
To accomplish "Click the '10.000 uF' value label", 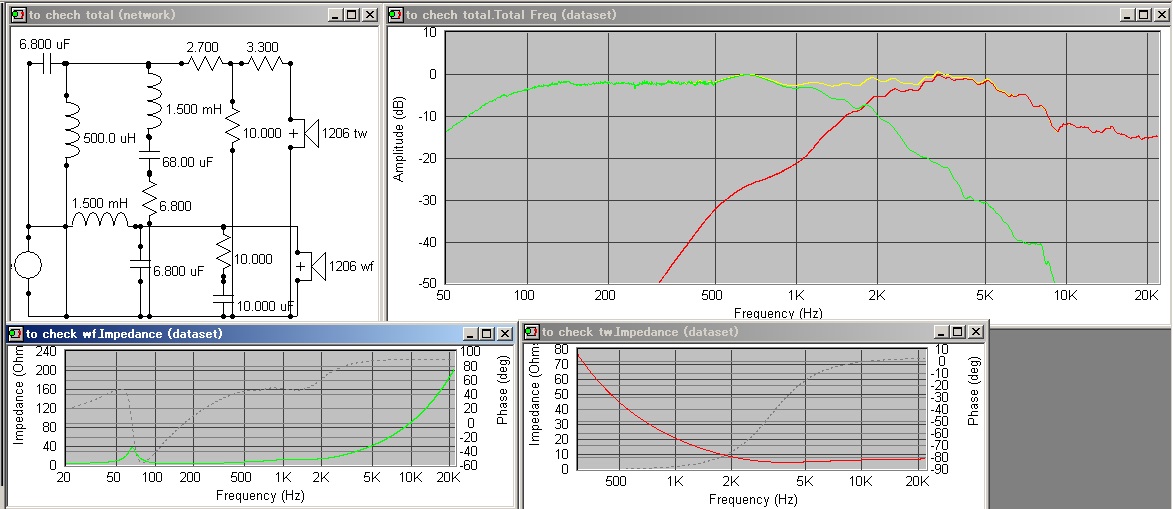I will point(266,306).
